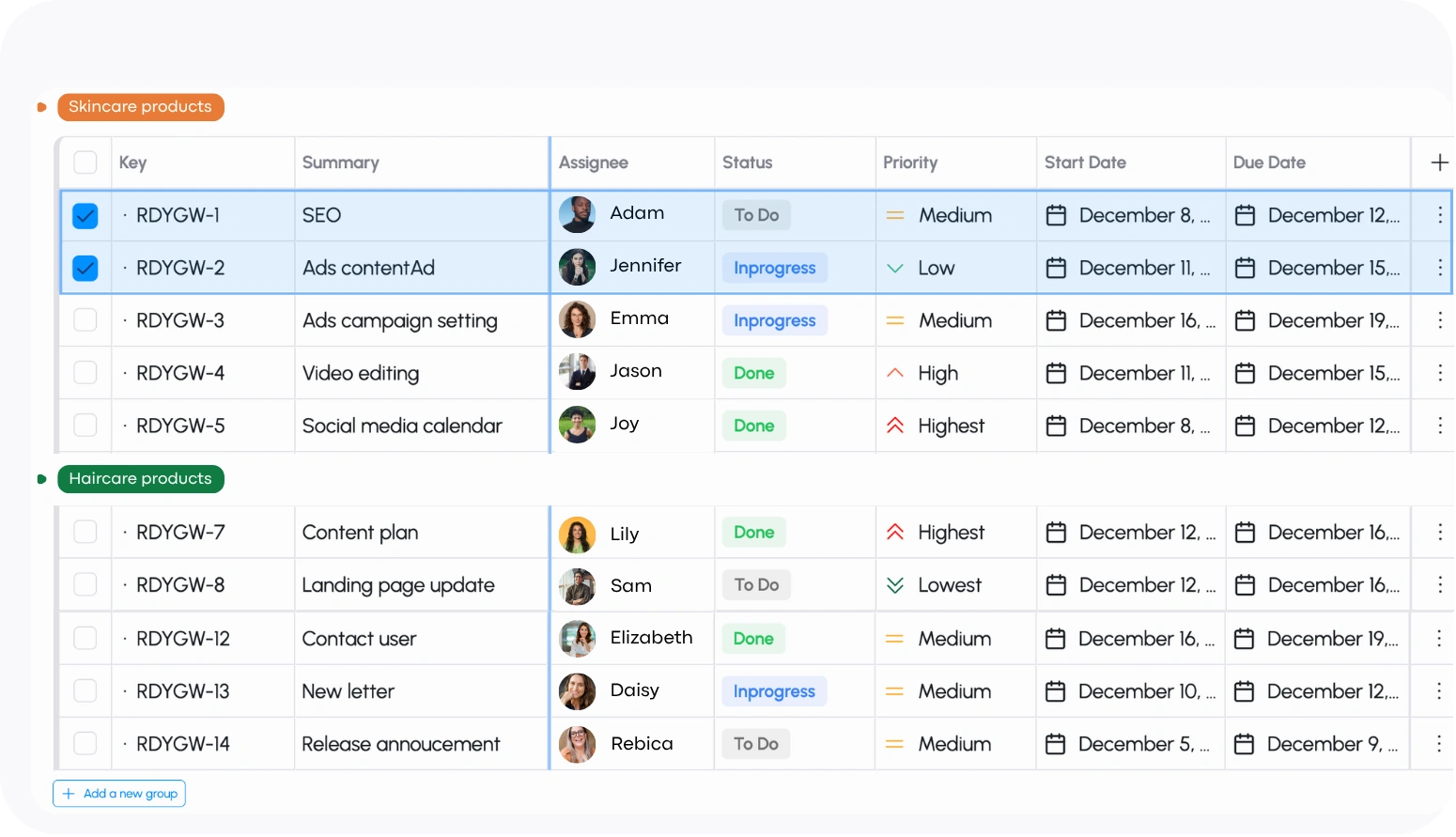Change Medium priority of Contact user

(938, 639)
